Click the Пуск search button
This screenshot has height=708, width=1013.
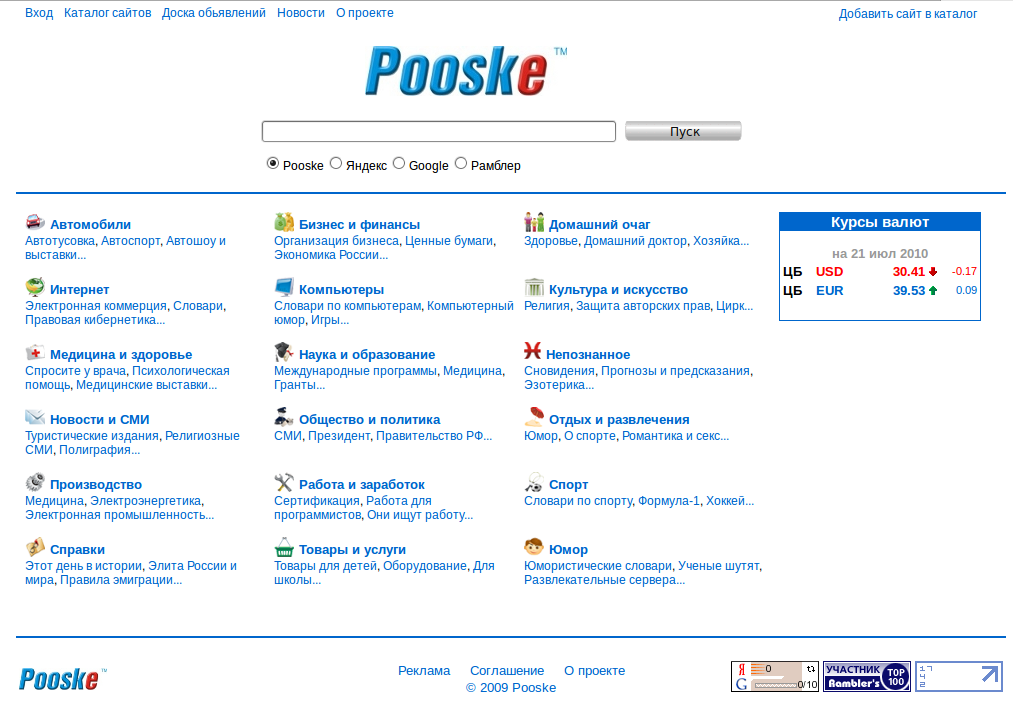684,131
